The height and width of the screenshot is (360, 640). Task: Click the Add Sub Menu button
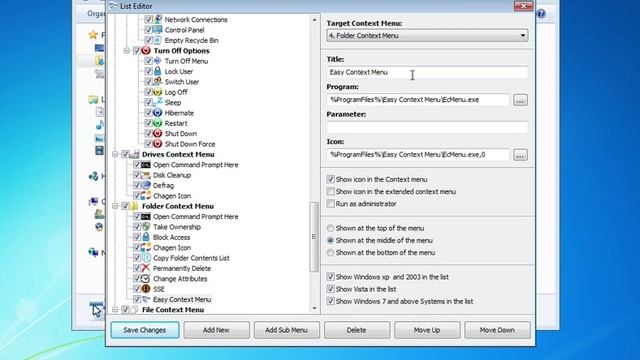[287, 330]
